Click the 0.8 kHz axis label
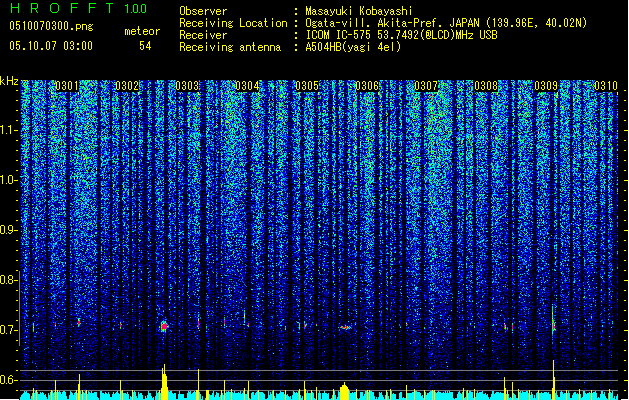The width and height of the screenshot is (629, 400). tap(9, 280)
